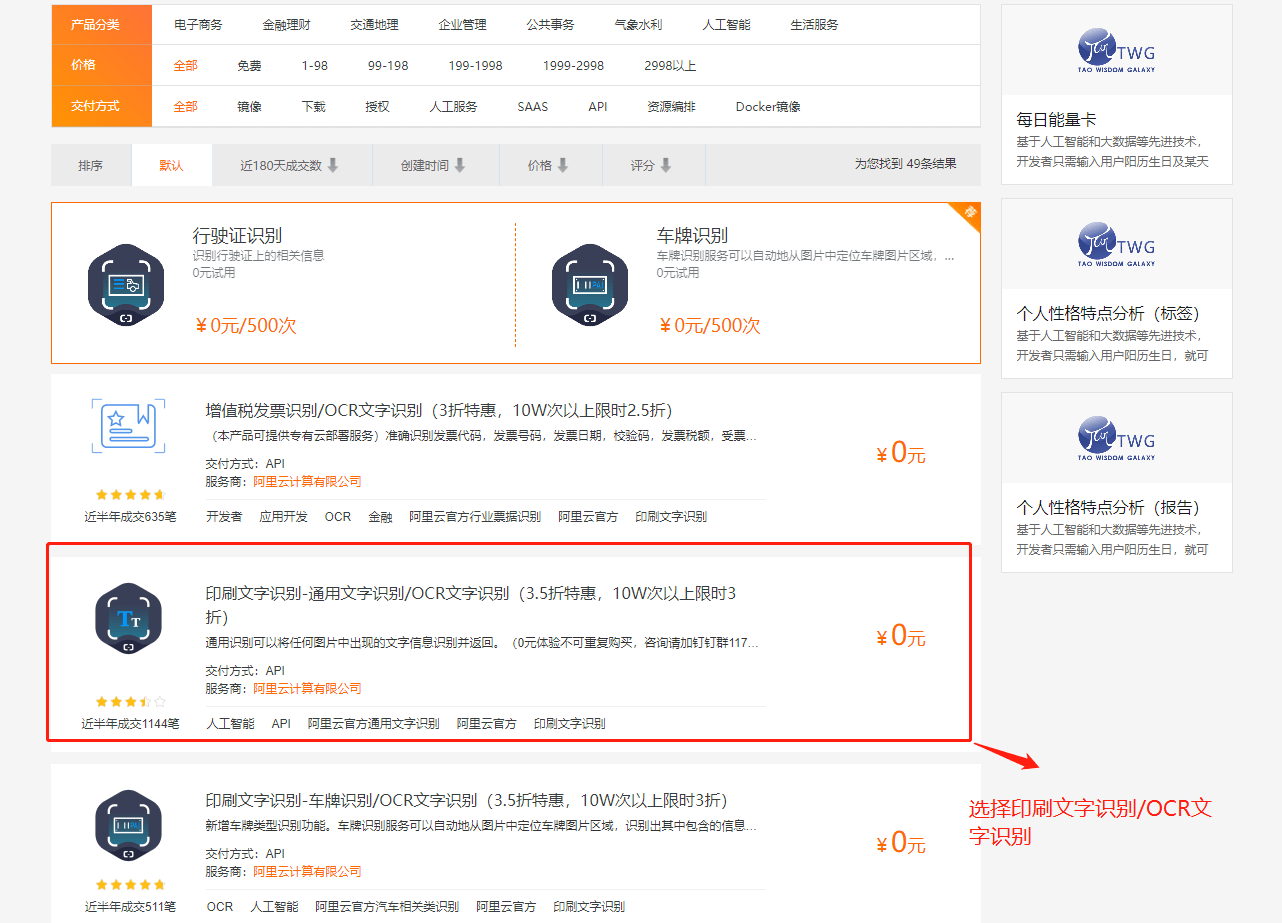The height and width of the screenshot is (923, 1282).
Task: Select the API delivery method filter
Action: pos(597,106)
